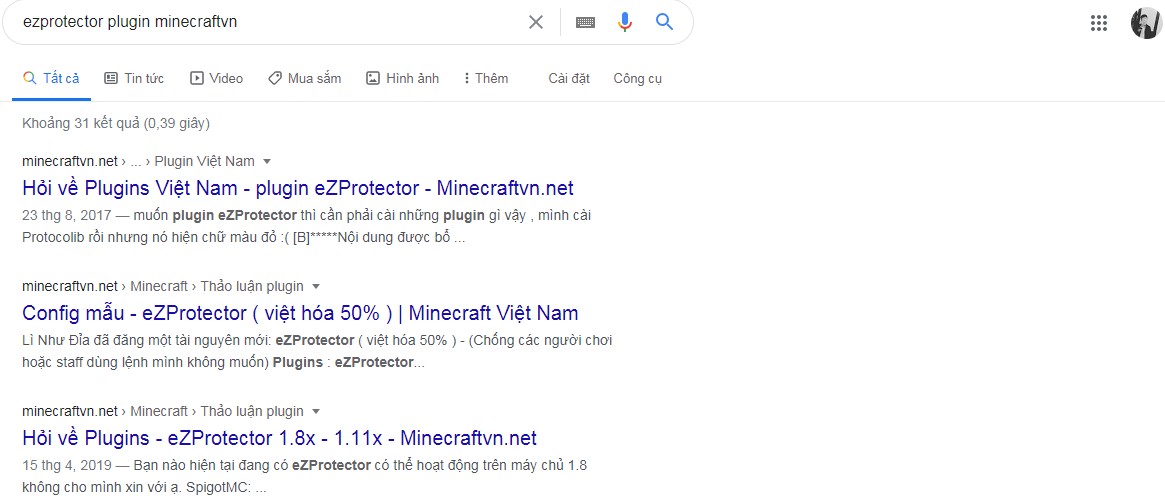Open the on-screen keyboard input tool
The height and width of the screenshot is (502, 1165).
coord(585,22)
